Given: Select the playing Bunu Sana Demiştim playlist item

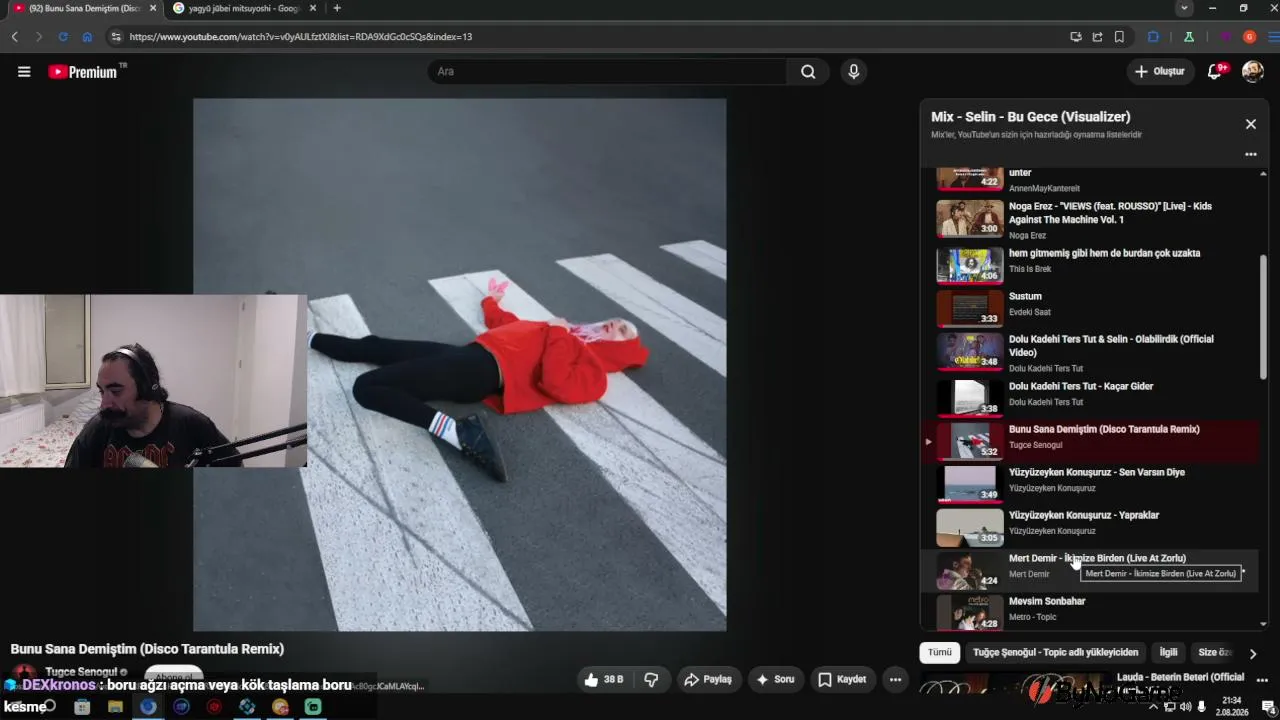Looking at the screenshot, I should click(x=1090, y=441).
